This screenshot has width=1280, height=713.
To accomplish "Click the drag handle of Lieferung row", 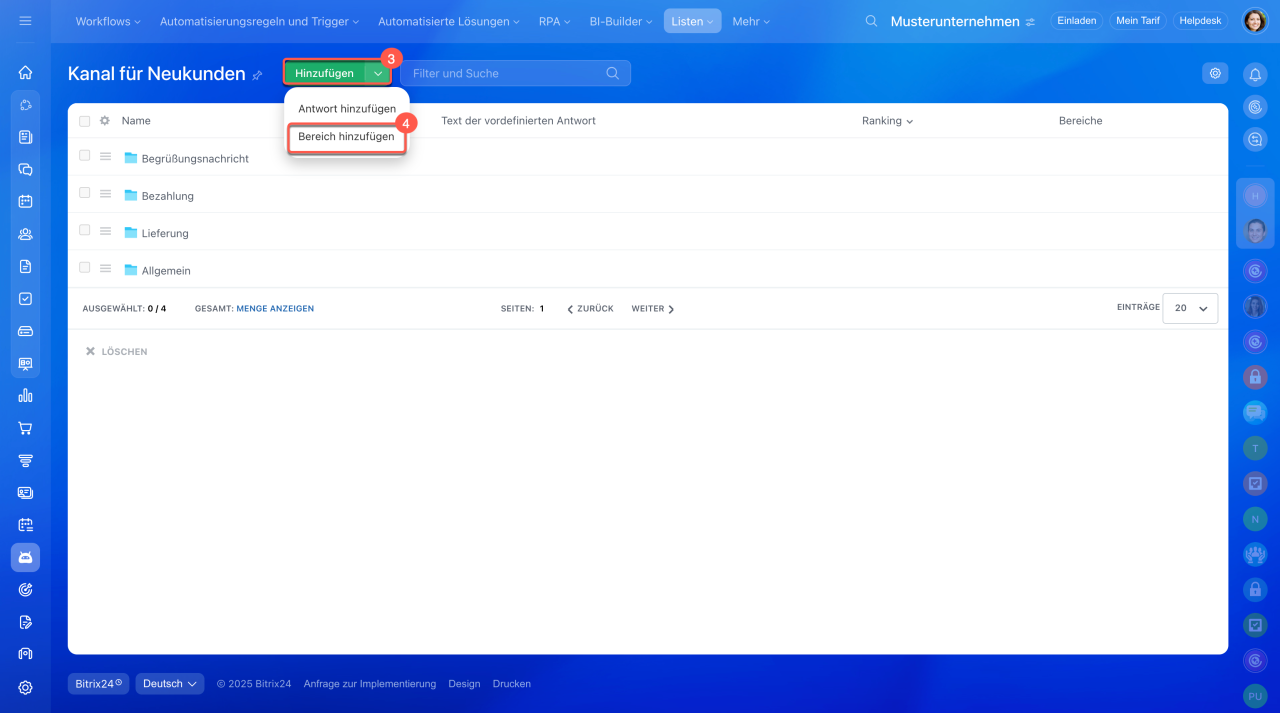I will (105, 232).
